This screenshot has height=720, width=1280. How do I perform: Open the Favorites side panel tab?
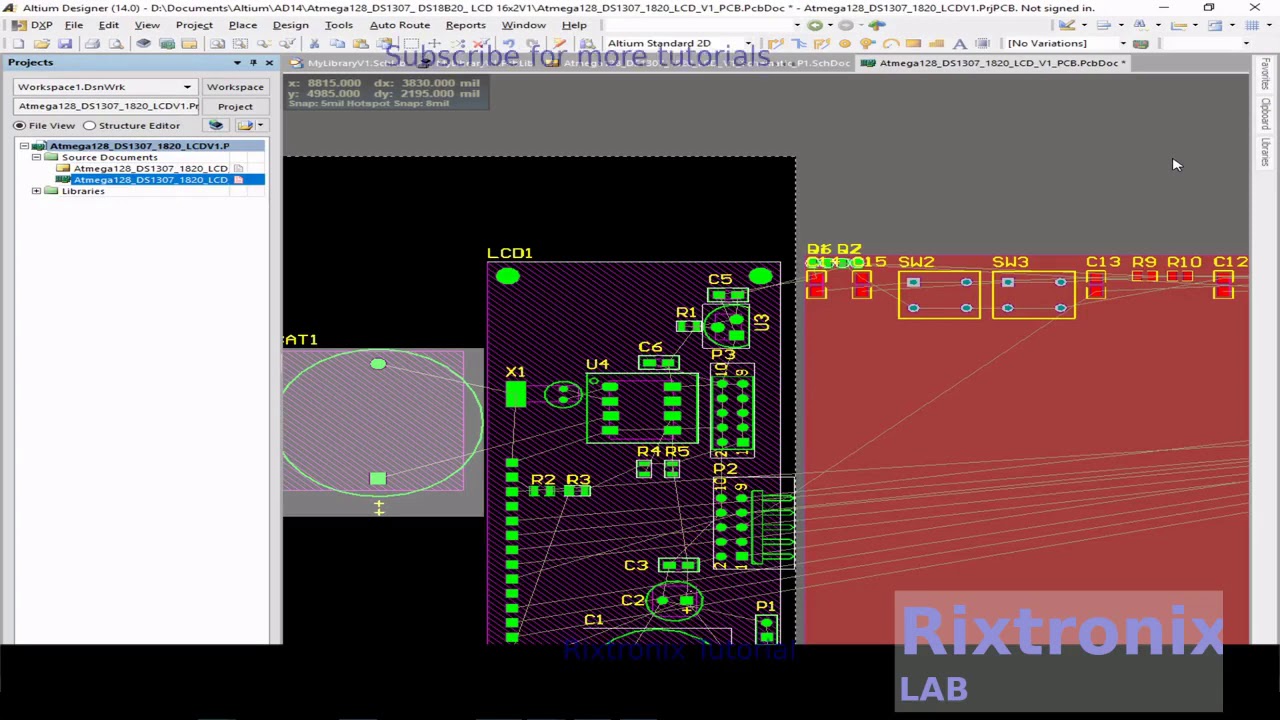pos(1265,76)
